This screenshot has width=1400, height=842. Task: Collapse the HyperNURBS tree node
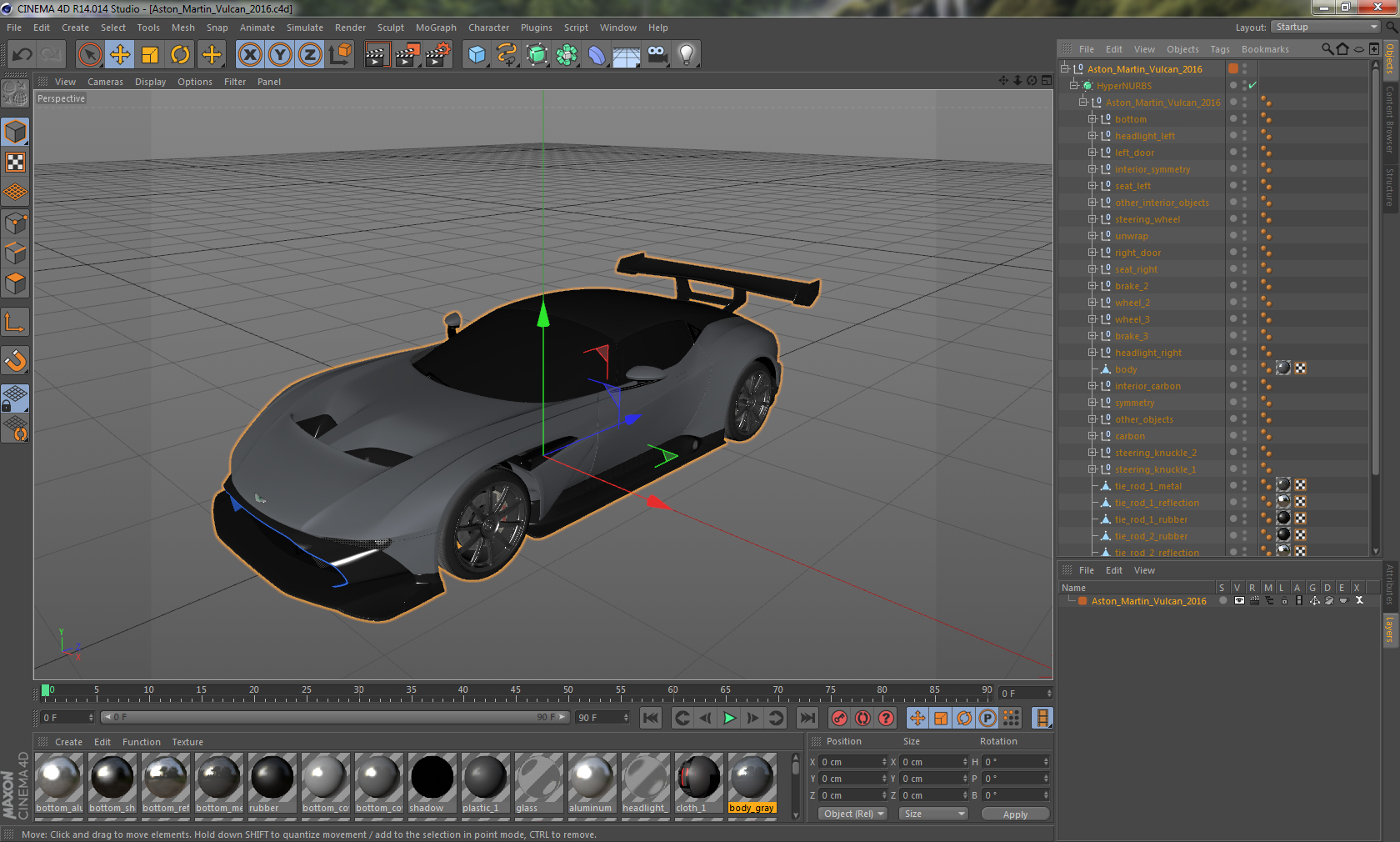pos(1074,86)
